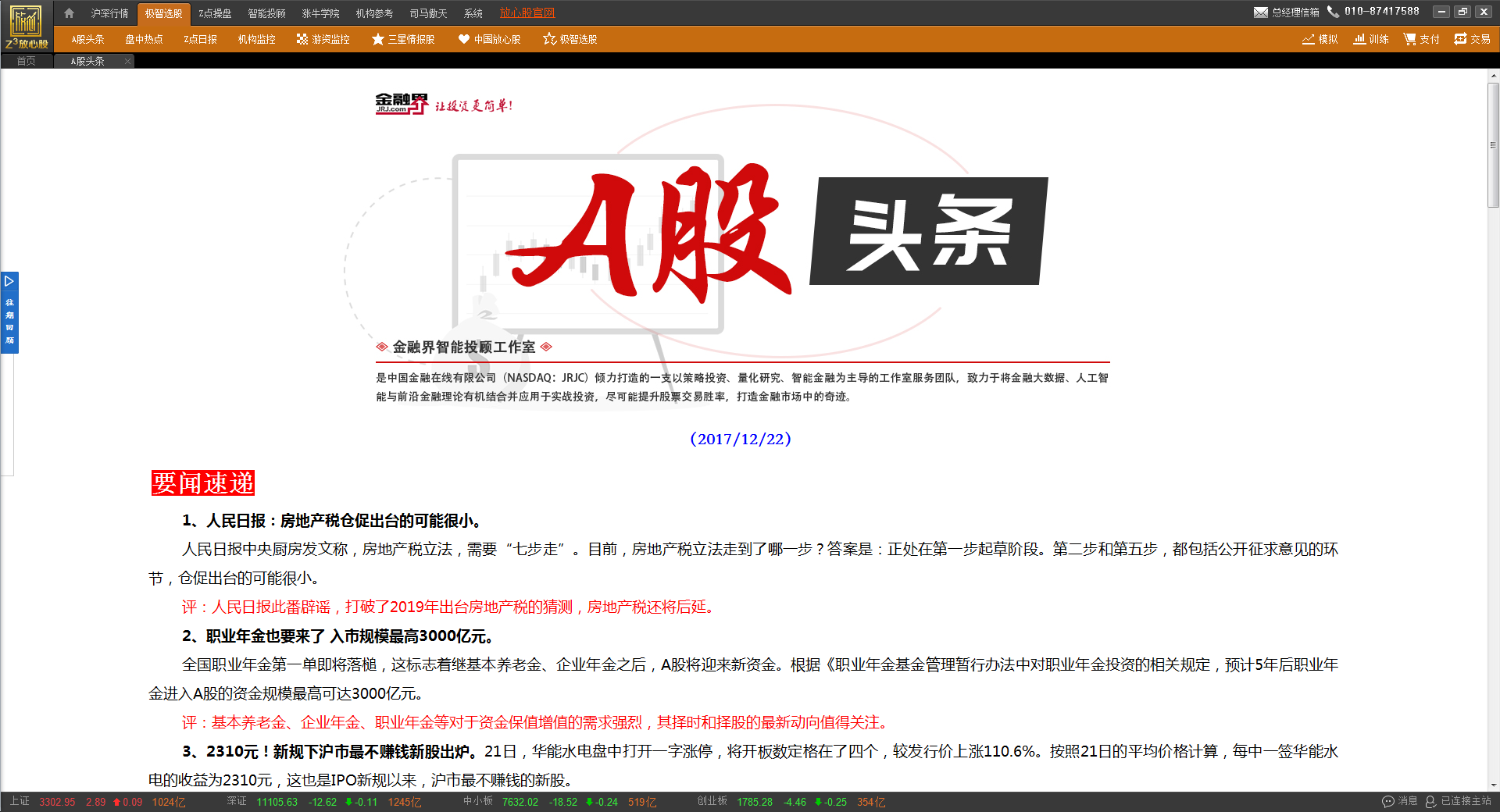Open the 总经理信箱 mail icon
1500x812 pixels.
tap(1260, 12)
